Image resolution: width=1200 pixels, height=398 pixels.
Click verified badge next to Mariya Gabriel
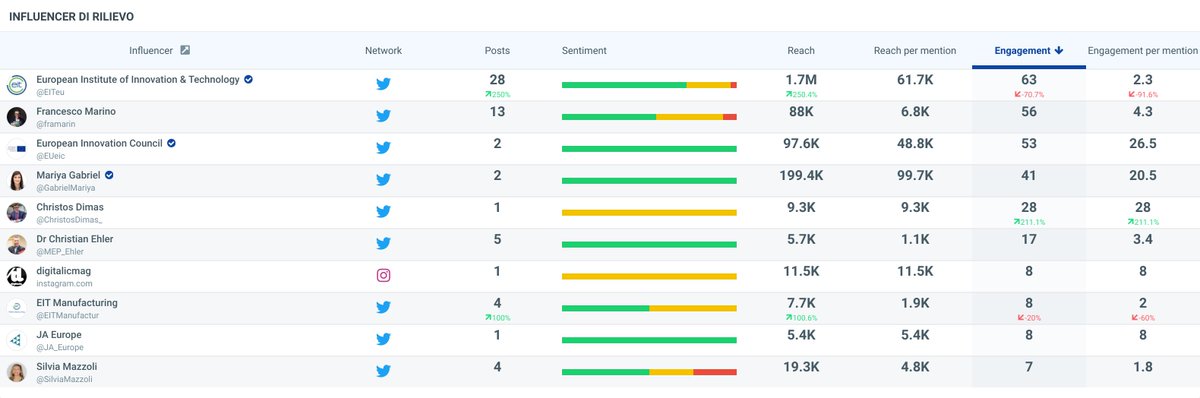coord(109,175)
